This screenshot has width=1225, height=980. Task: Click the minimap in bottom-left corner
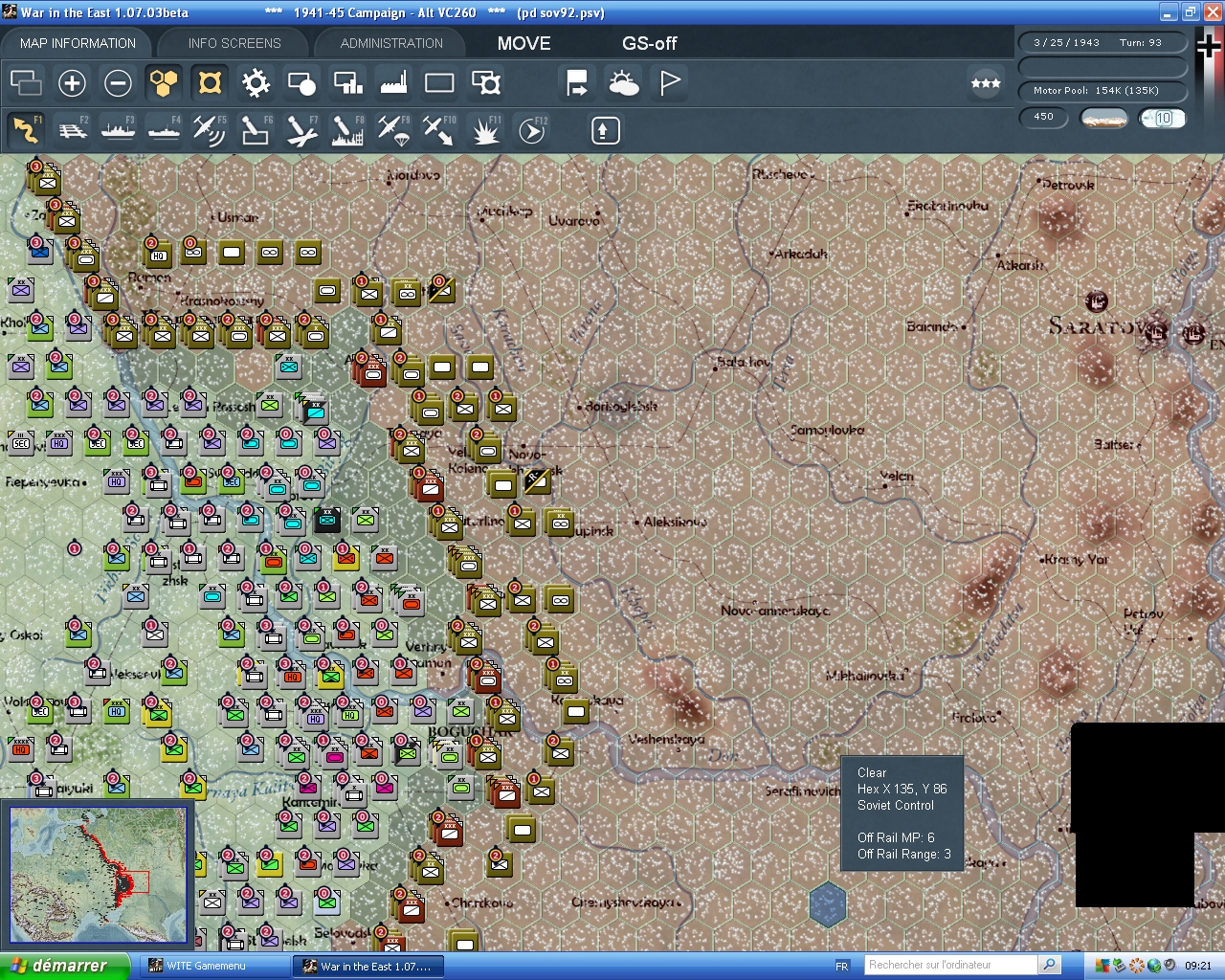tap(98, 875)
